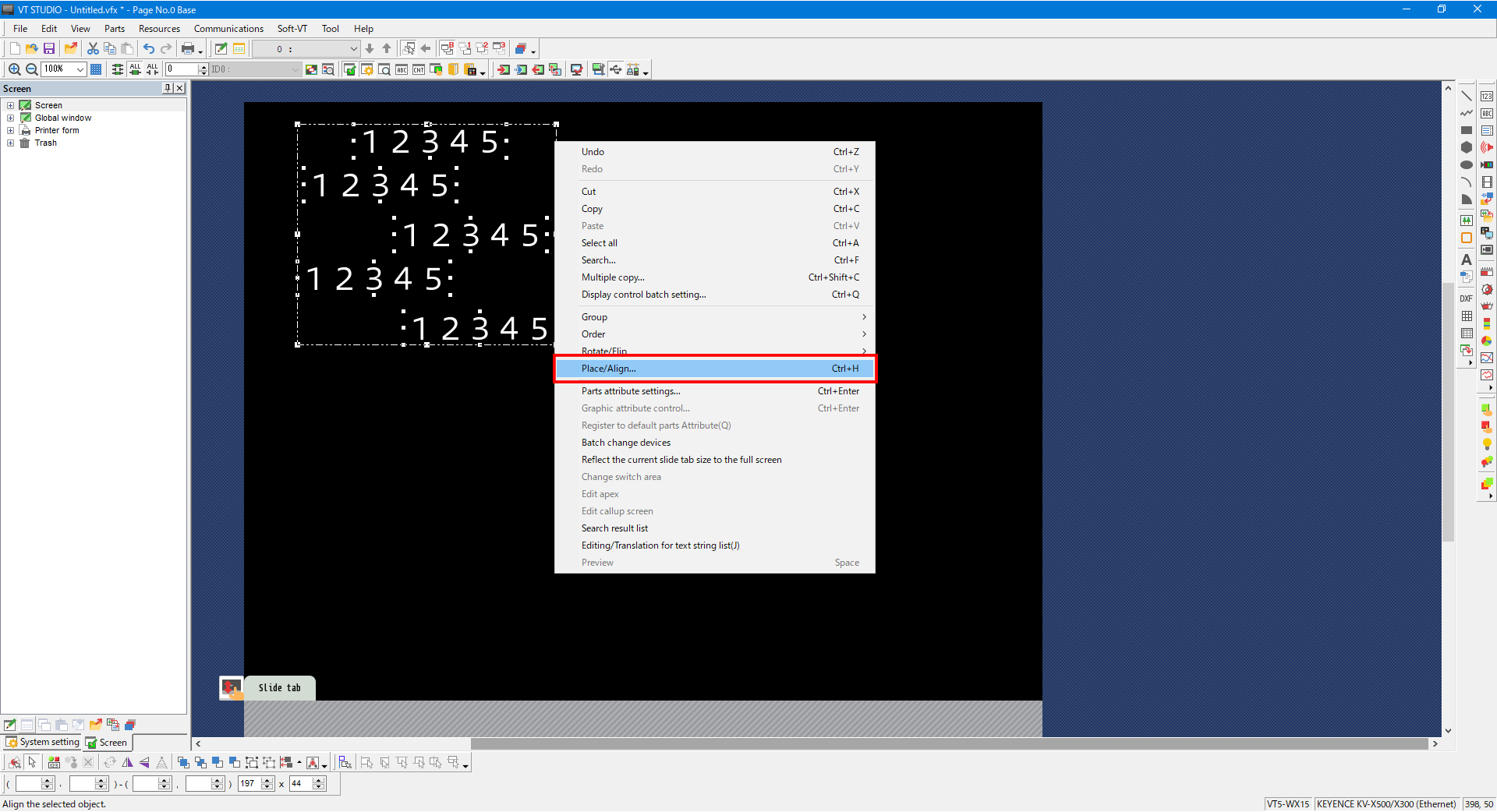Open the 100% zoom level dropdown

[x=80, y=69]
